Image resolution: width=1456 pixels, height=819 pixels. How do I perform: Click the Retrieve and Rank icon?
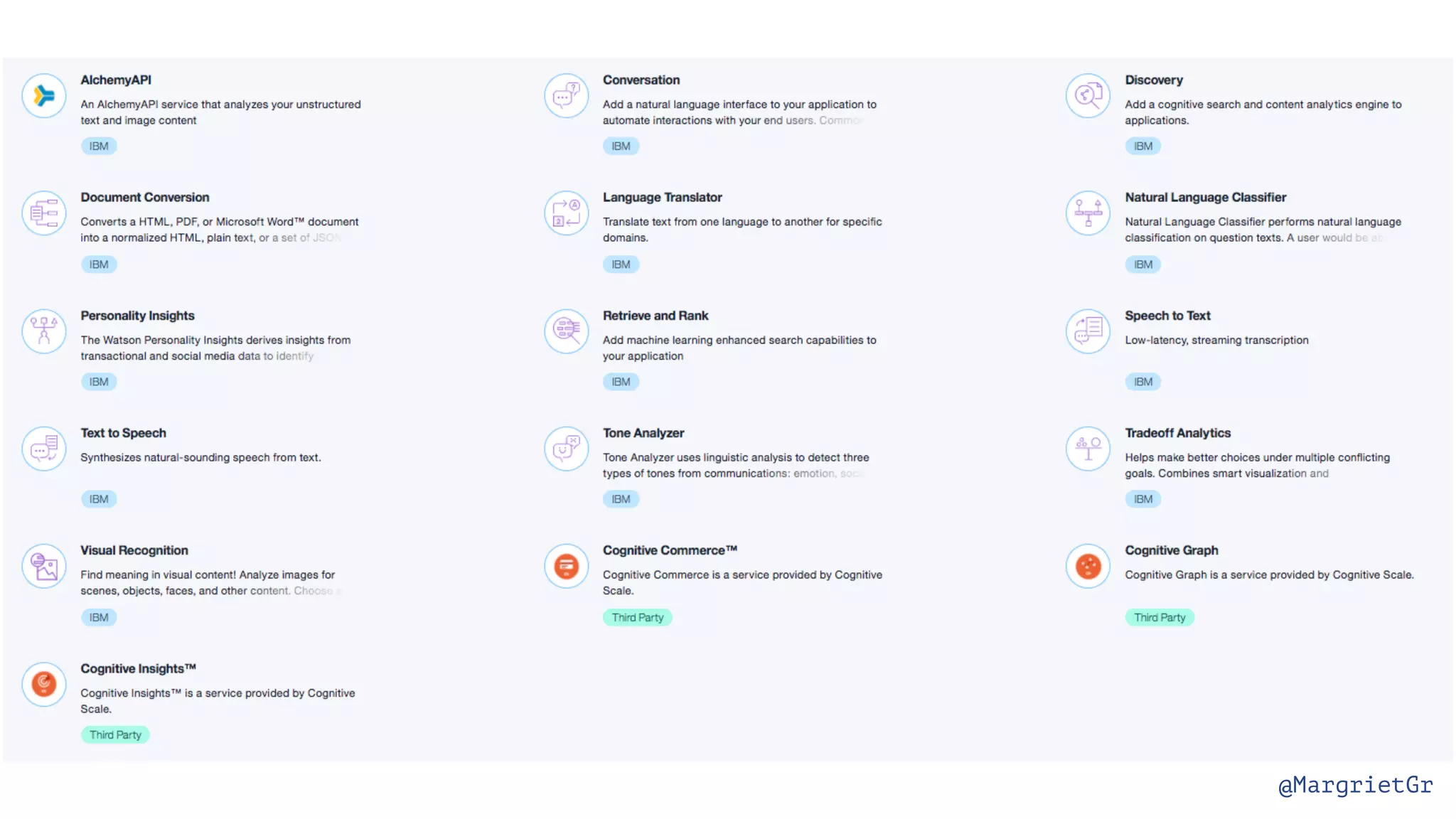pos(567,331)
